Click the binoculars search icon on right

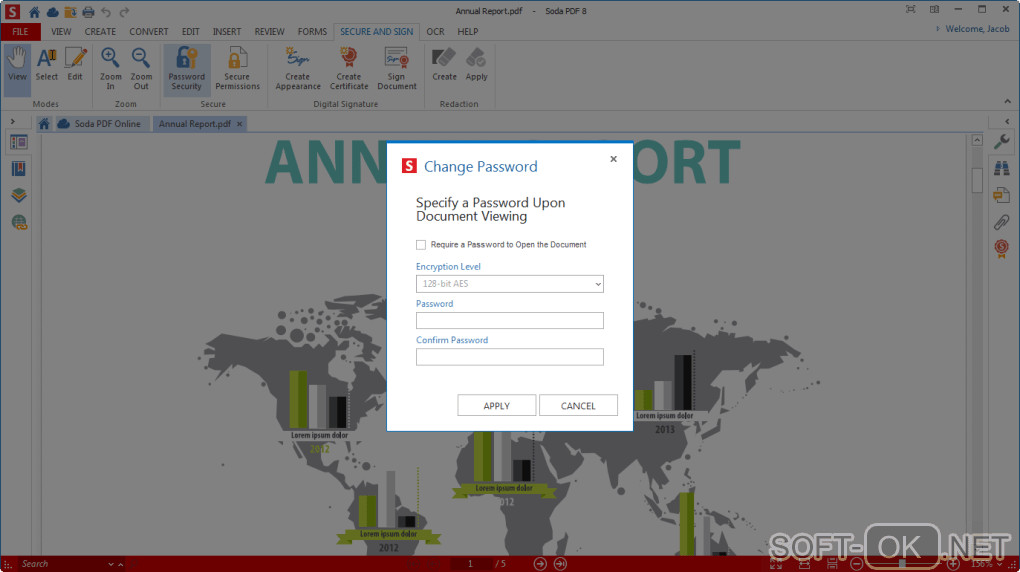pos(1002,168)
